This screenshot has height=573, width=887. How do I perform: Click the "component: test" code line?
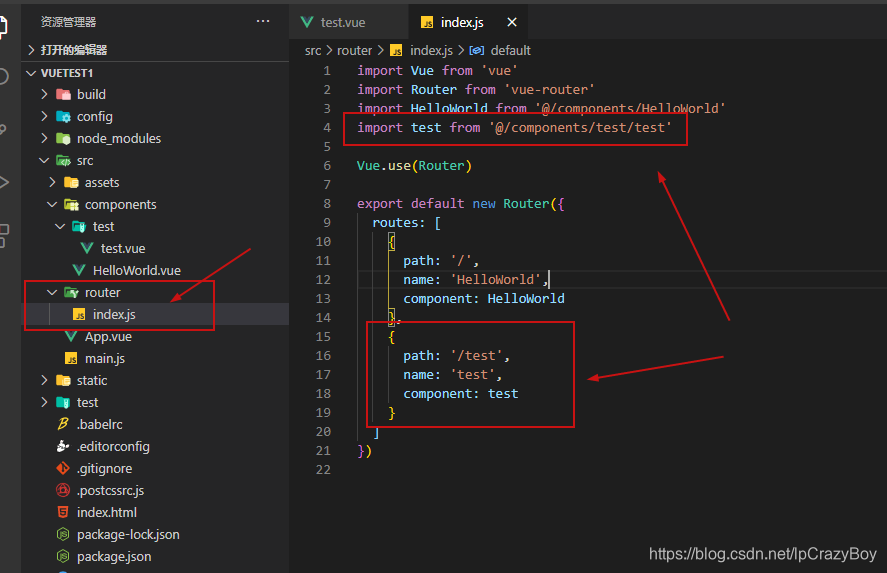tap(460, 394)
